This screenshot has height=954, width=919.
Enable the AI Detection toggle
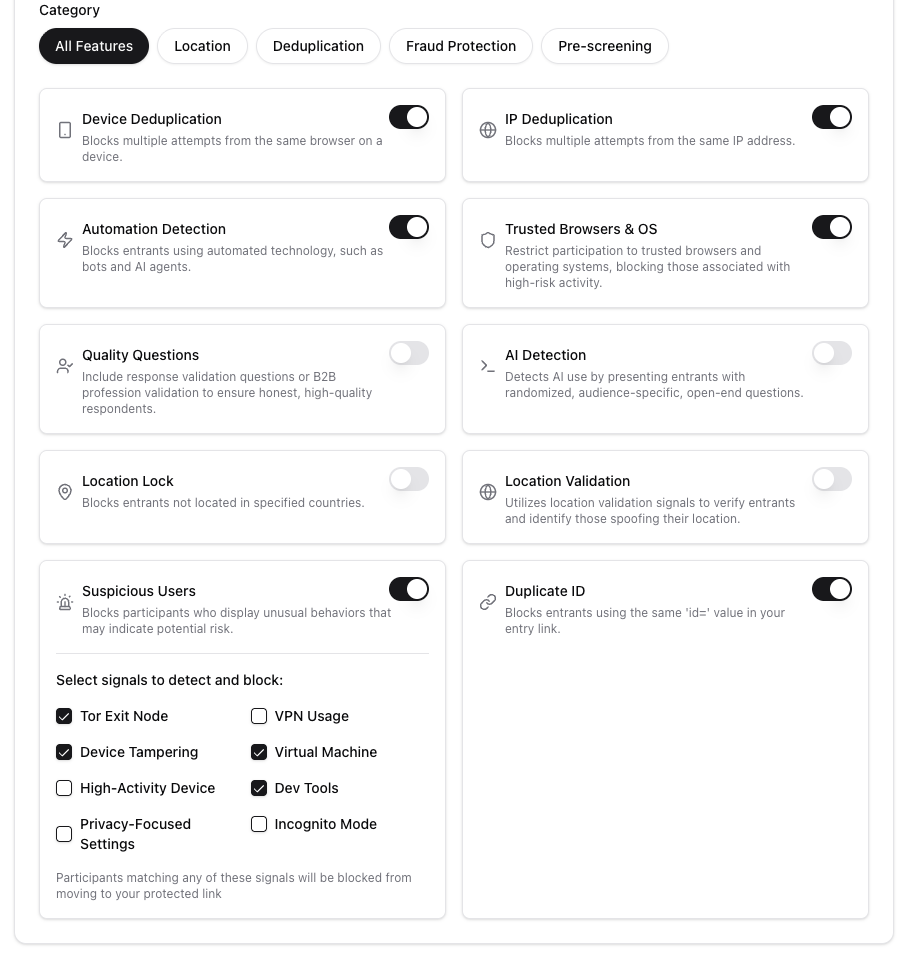coord(832,353)
